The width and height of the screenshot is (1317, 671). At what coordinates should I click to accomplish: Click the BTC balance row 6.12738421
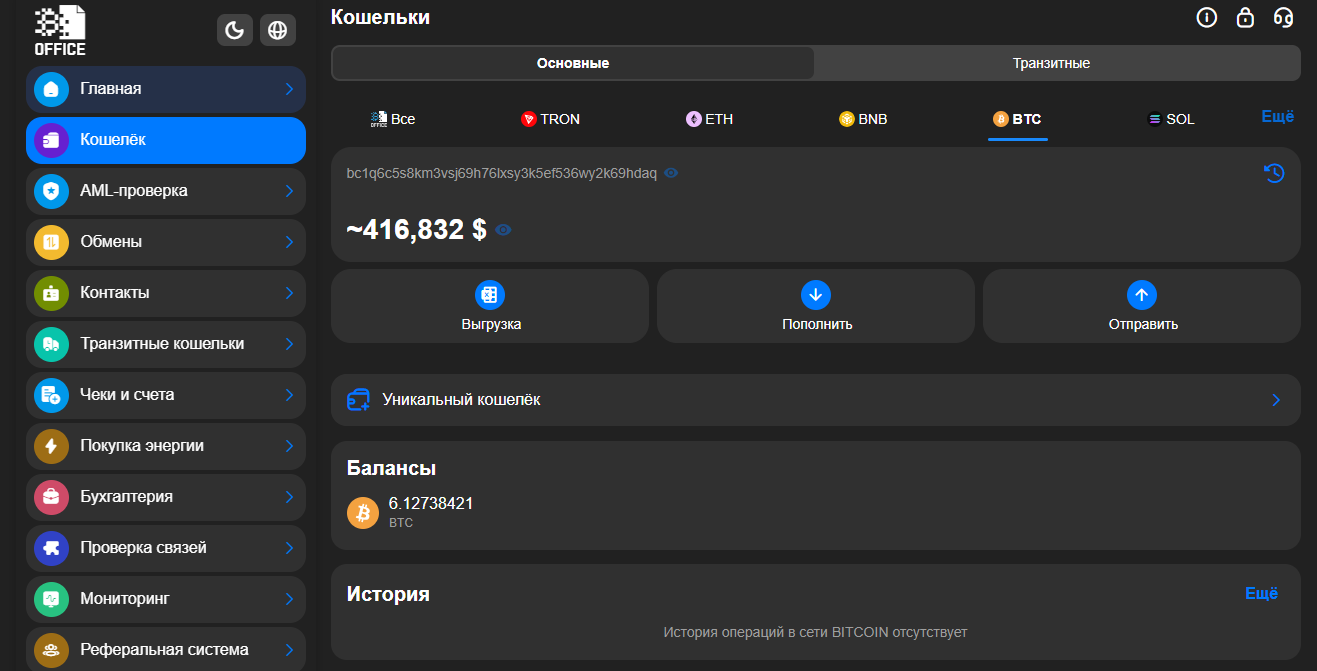(430, 511)
